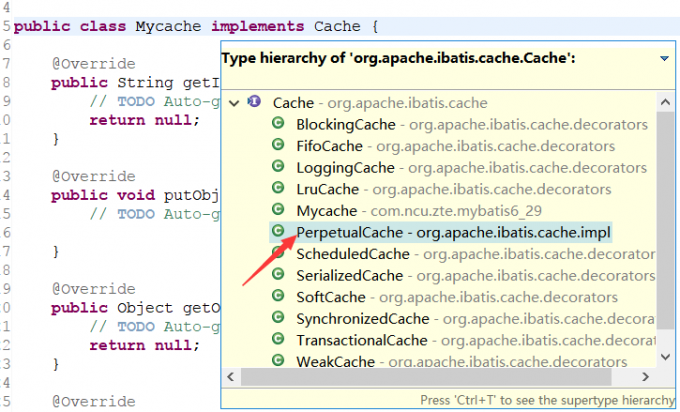680x412 pixels.
Task: Click the scroll left arrow in popup
Action: click(232, 378)
